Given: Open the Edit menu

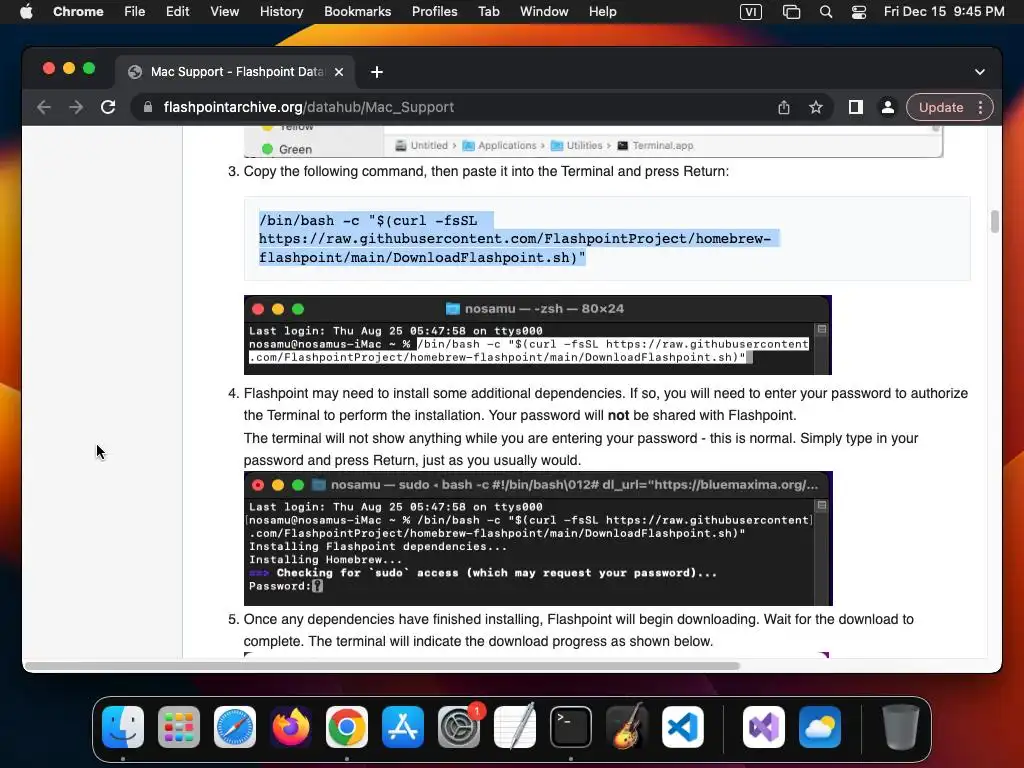Looking at the screenshot, I should (177, 12).
